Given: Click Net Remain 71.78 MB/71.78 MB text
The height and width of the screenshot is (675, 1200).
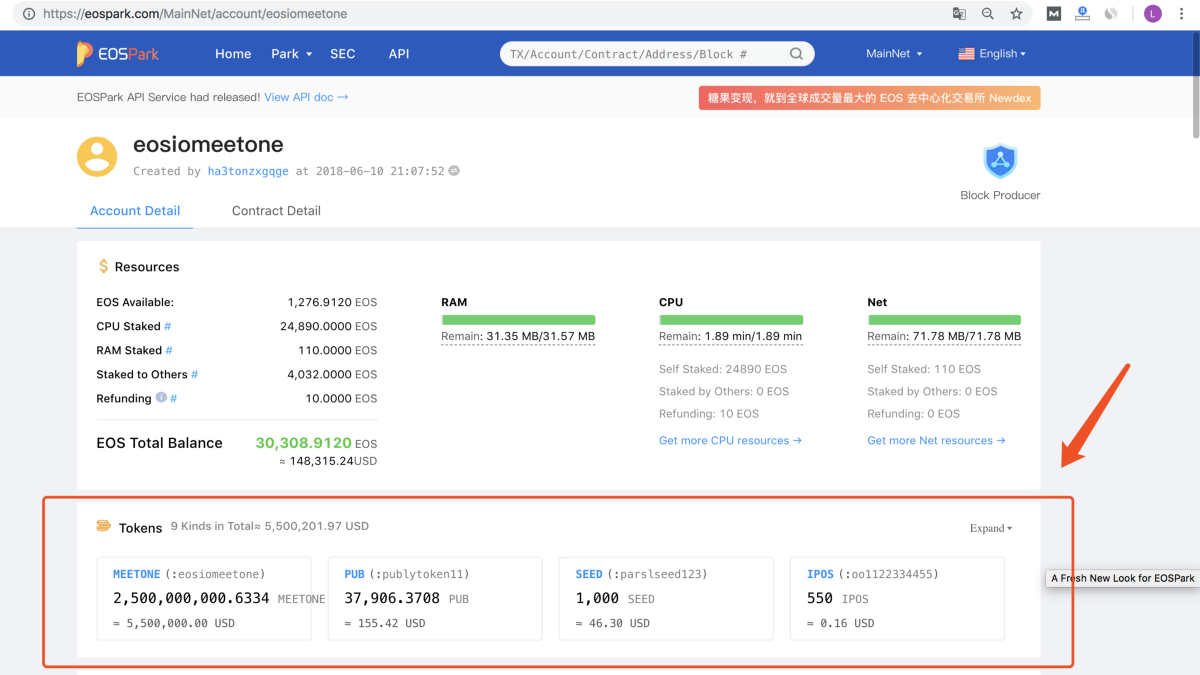Looking at the screenshot, I should point(944,336).
